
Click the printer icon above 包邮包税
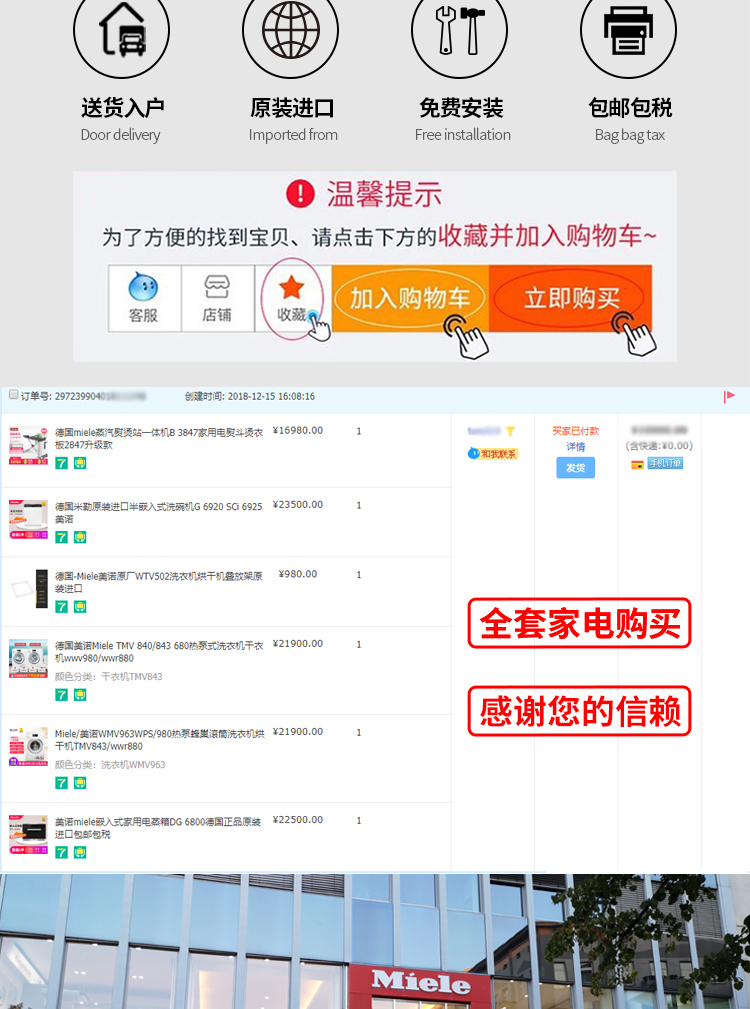[x=628, y=30]
